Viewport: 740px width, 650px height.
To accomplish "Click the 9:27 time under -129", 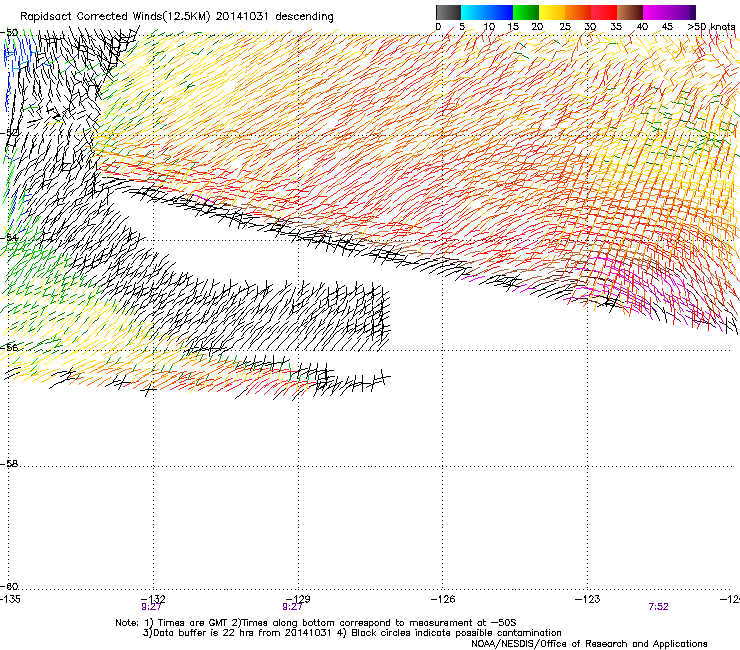I will [x=292, y=607].
